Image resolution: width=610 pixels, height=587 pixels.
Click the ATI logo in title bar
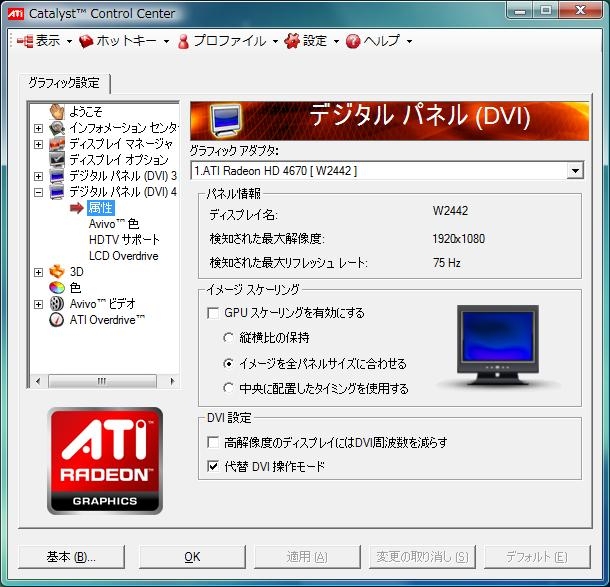tap(16, 14)
